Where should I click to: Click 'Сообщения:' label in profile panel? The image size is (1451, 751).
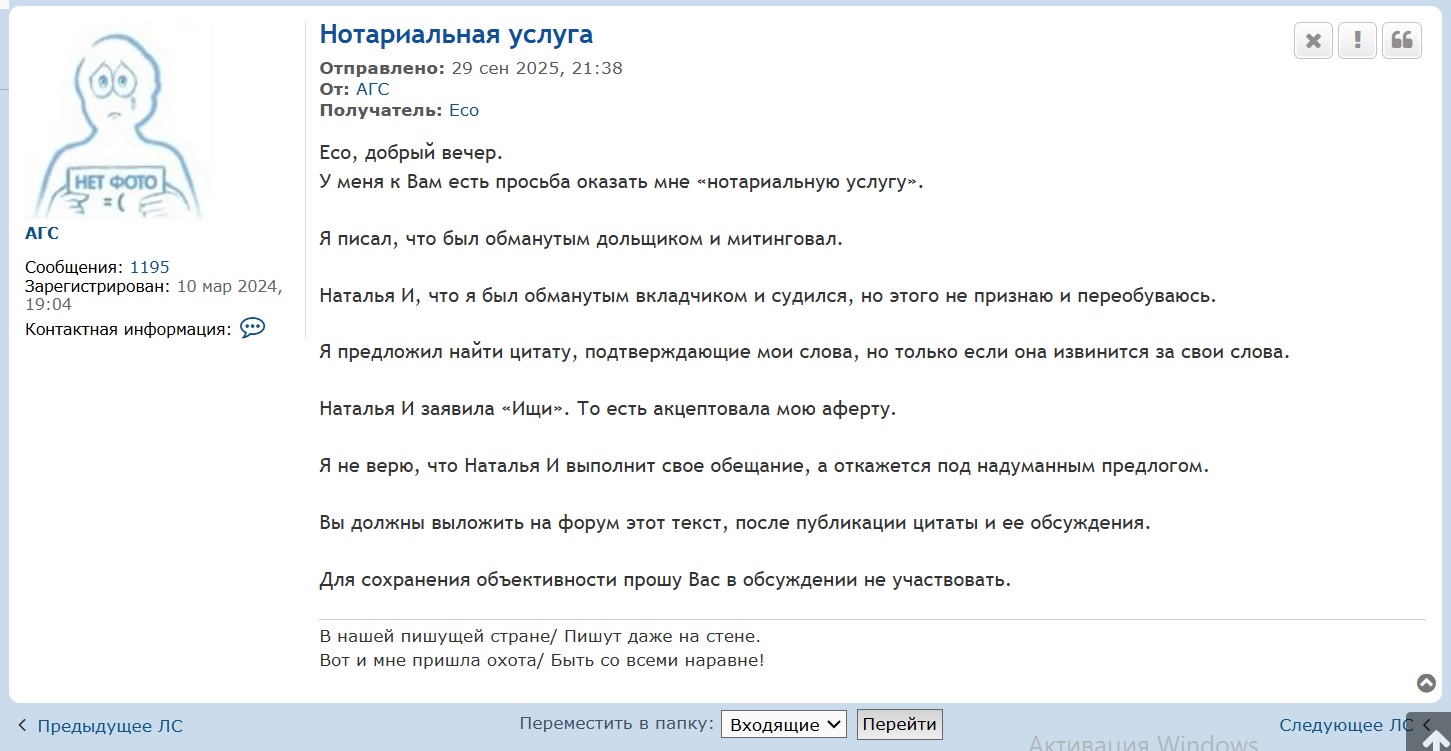pyautogui.click(x=75, y=267)
